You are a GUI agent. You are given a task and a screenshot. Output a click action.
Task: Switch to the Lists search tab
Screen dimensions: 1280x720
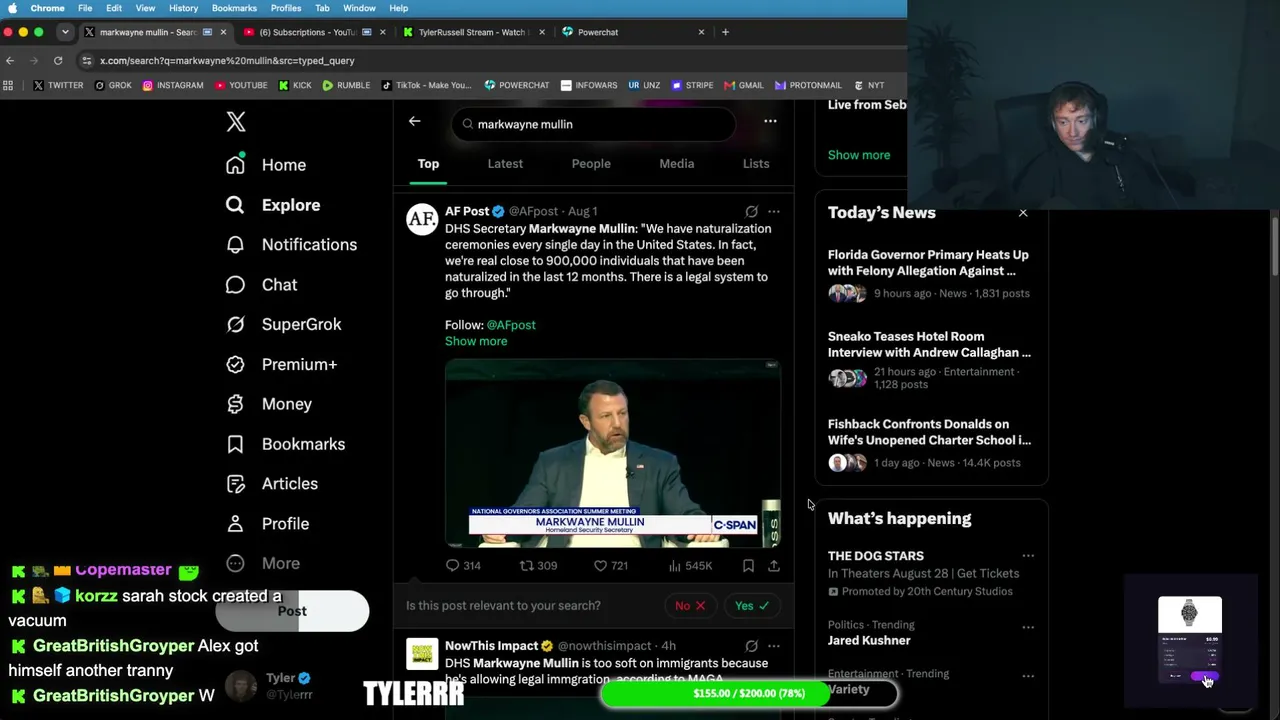(x=756, y=164)
